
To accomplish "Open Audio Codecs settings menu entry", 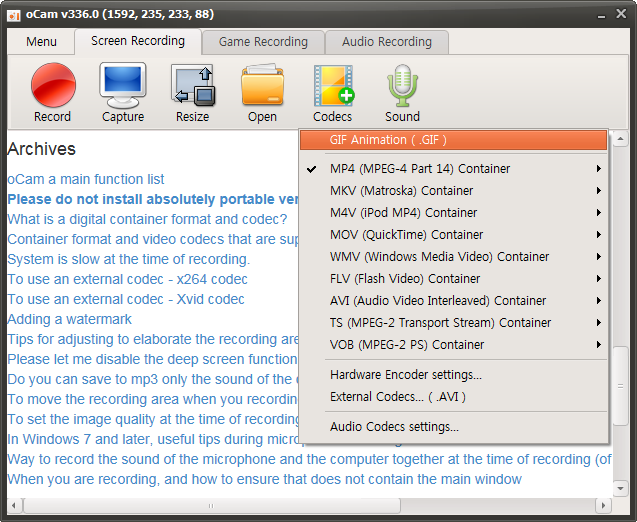I will pos(394,427).
